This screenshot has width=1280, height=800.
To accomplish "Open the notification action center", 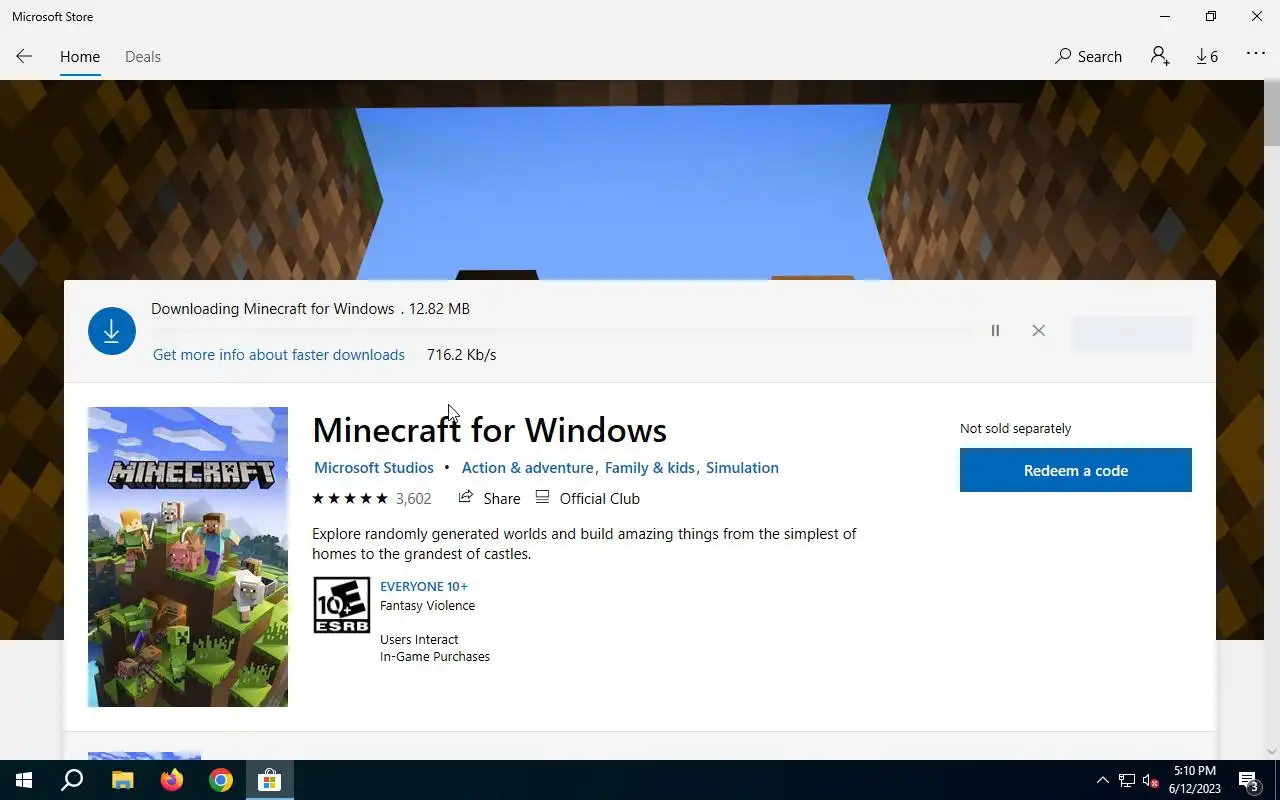I will coord(1249,780).
